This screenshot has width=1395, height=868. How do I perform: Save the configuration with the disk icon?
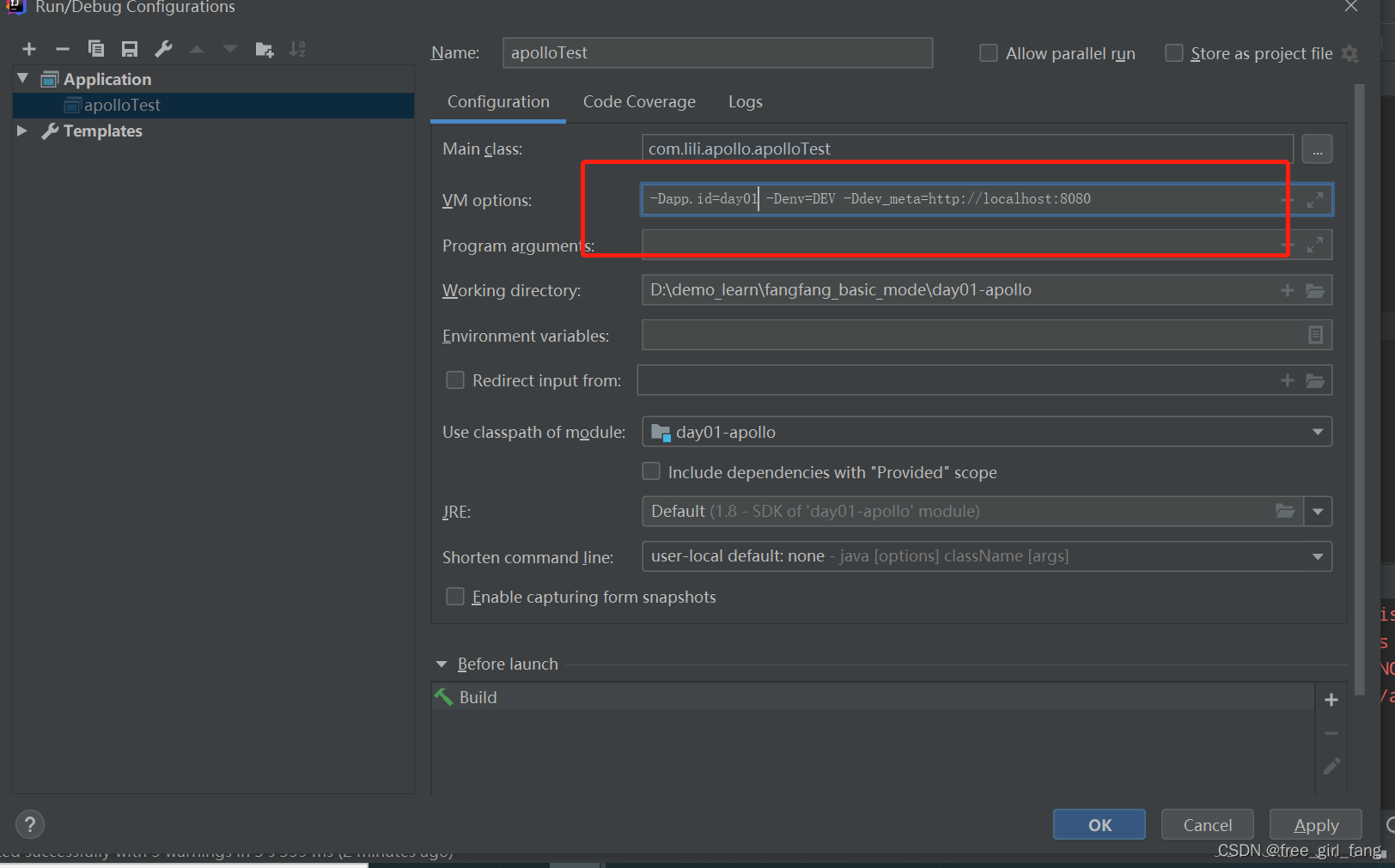[130, 49]
